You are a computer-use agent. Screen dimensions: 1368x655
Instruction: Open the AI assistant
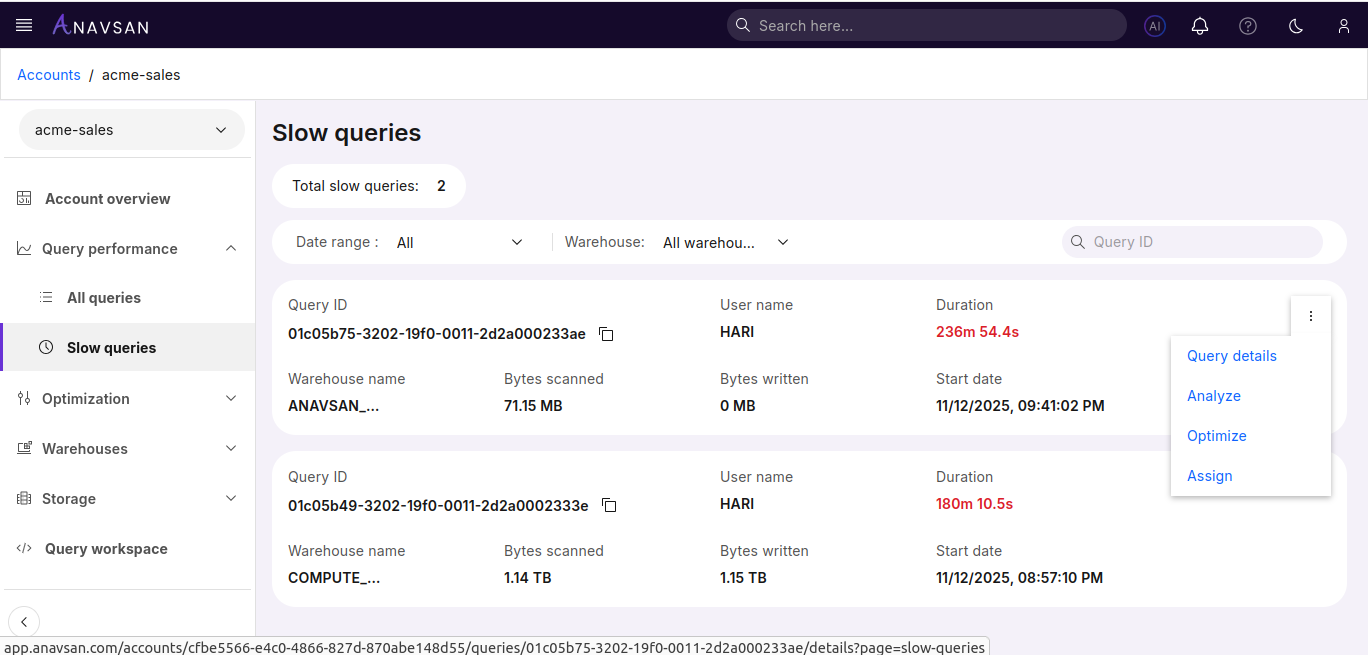(x=1155, y=25)
